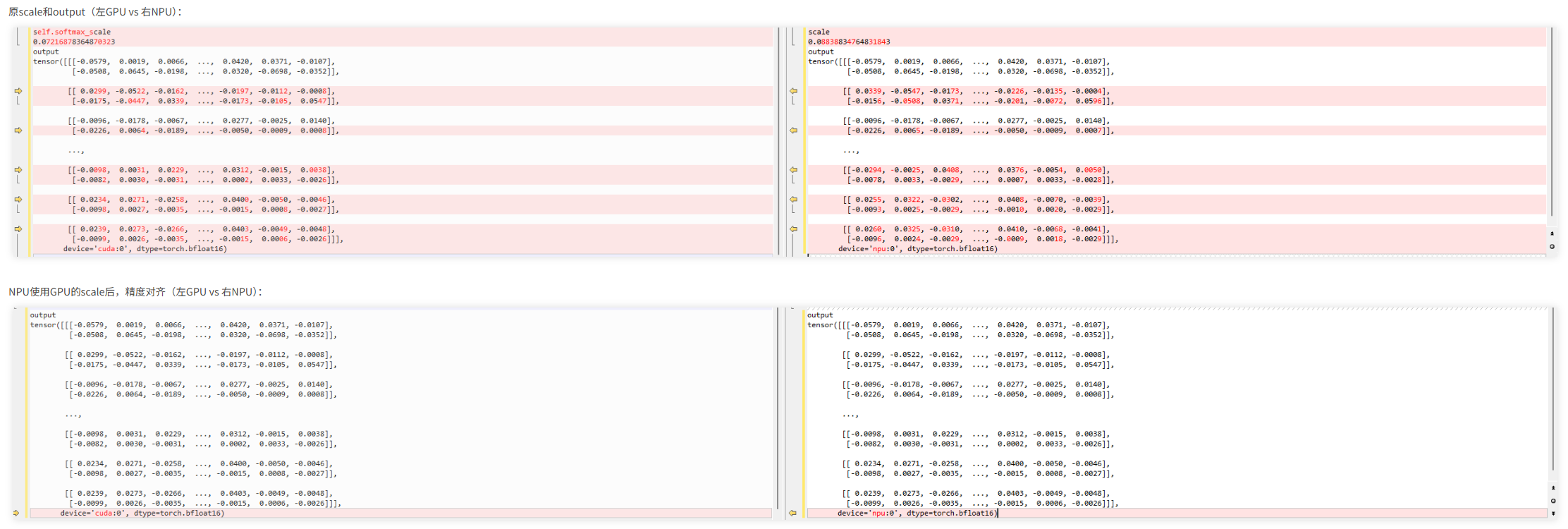Click the circle icon in the aligned NPU pane scrollbar
The image size is (1568, 529).
point(1553,501)
